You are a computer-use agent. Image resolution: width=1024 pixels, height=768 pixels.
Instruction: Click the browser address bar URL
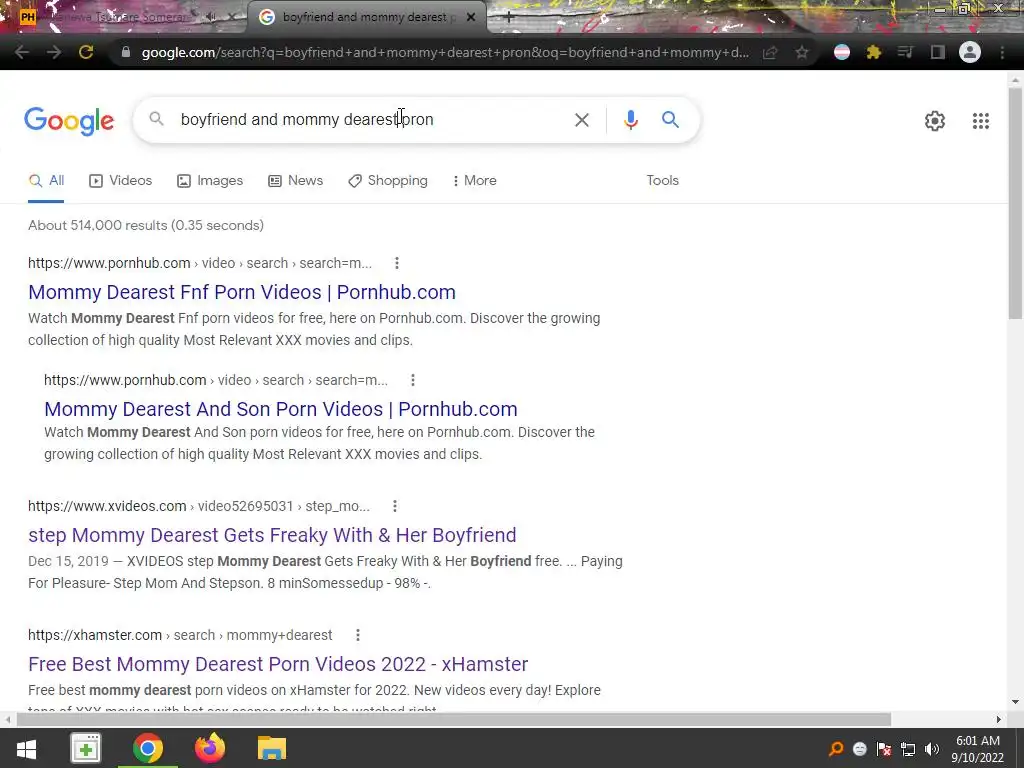(445, 52)
